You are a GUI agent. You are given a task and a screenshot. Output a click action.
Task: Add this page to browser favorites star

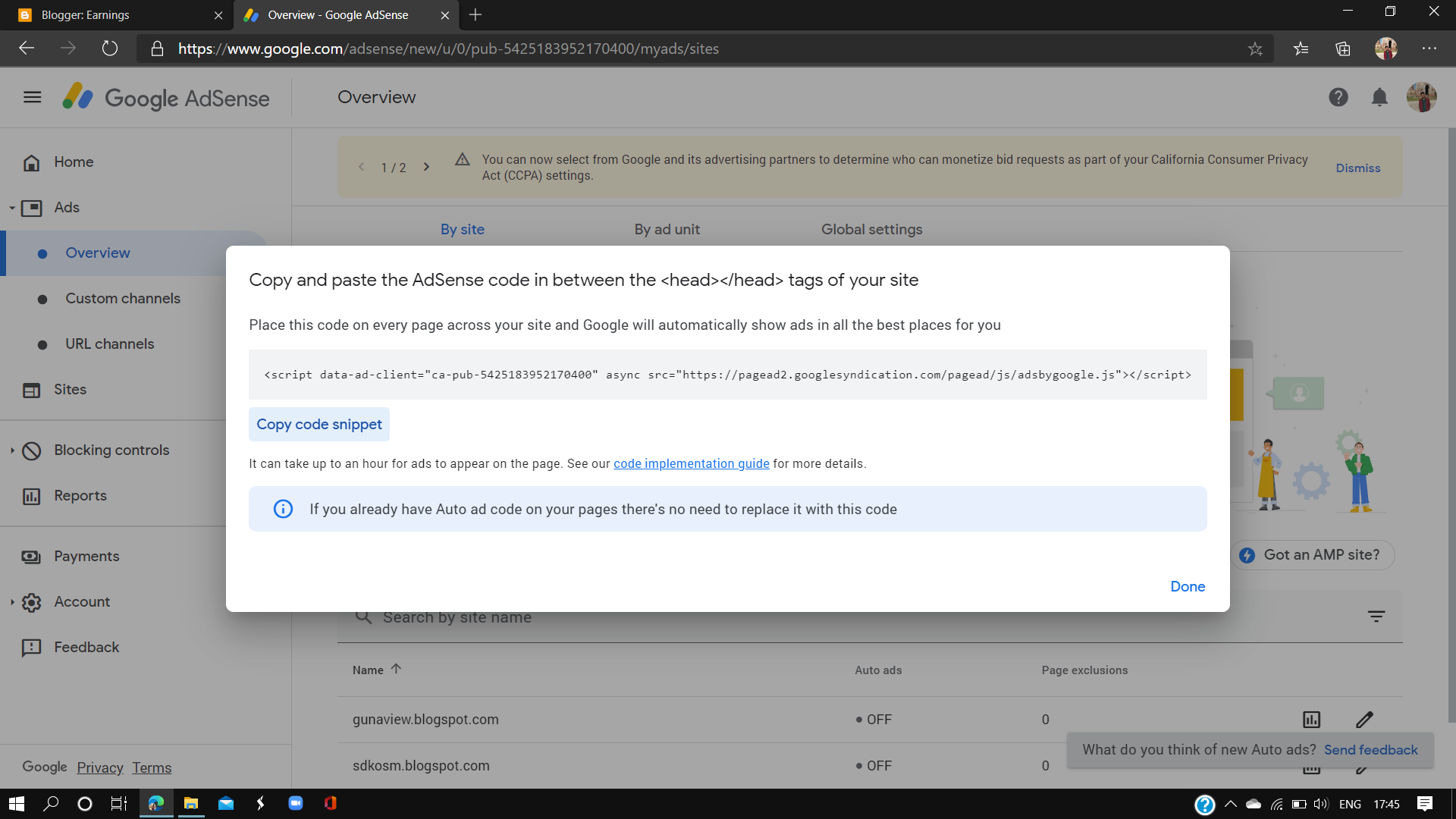coord(1255,49)
